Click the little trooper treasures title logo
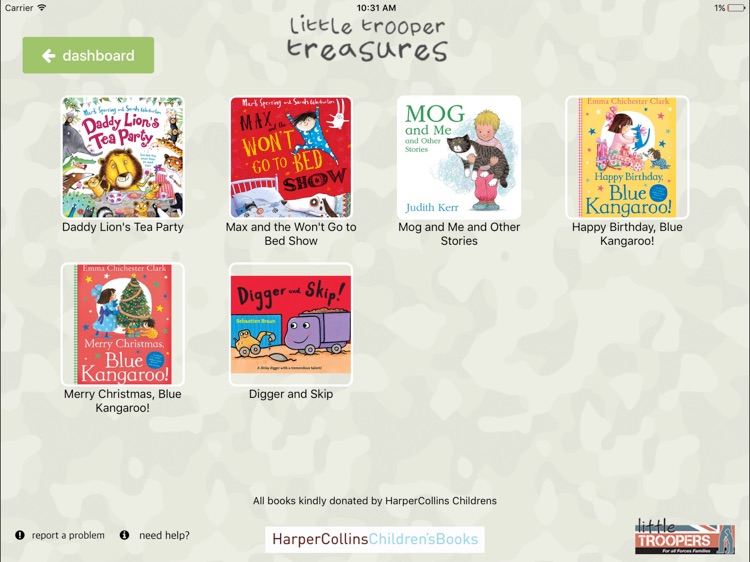Viewport: 750px width, 562px height. click(367, 38)
